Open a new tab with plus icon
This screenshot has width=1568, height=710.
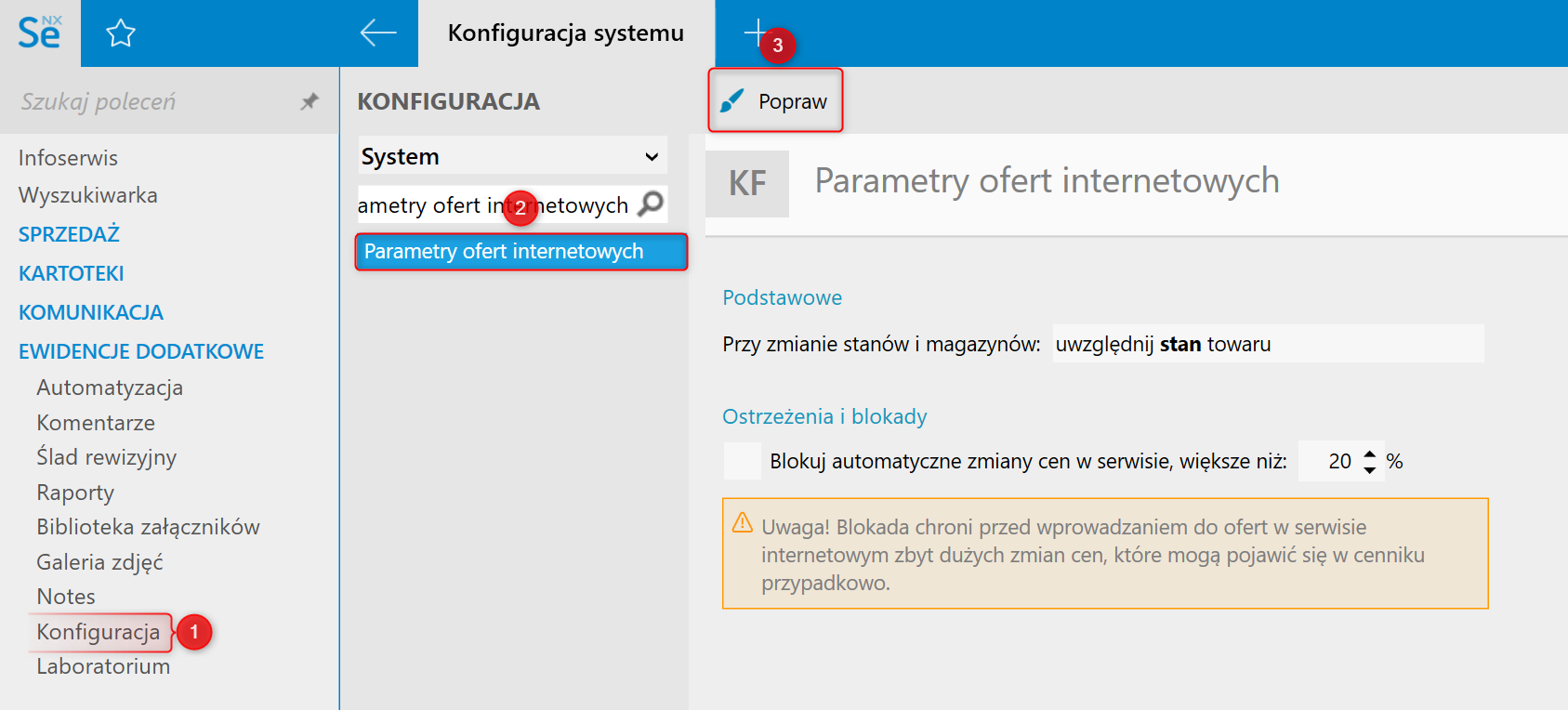pyautogui.click(x=756, y=32)
